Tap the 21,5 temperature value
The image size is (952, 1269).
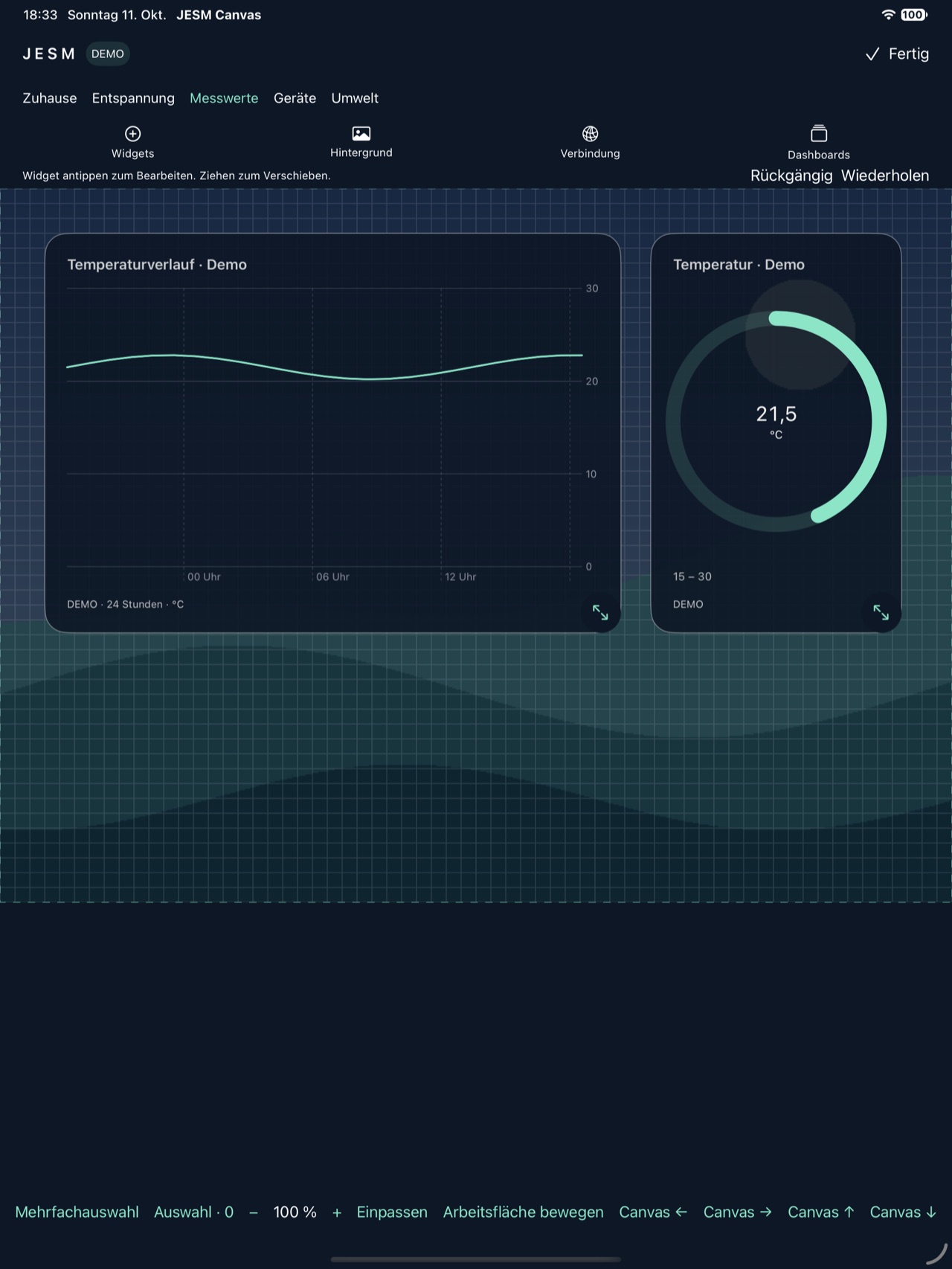click(776, 414)
